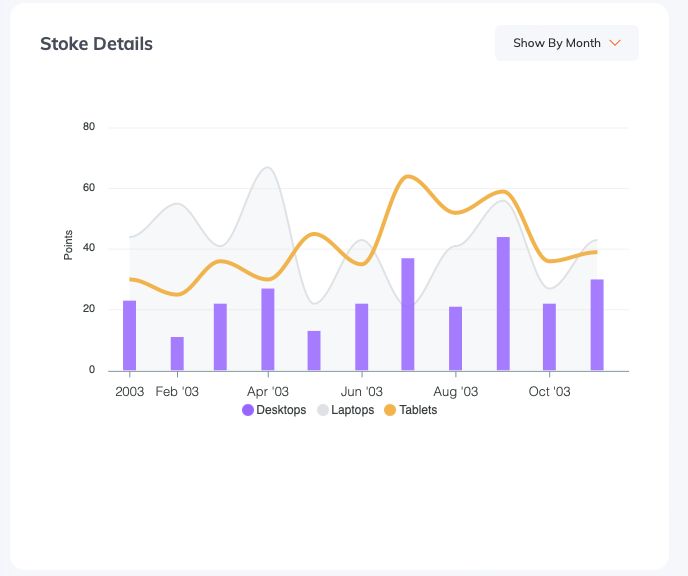Click the purple bar above Jun '03
The width and height of the screenshot is (688, 576).
(362, 337)
